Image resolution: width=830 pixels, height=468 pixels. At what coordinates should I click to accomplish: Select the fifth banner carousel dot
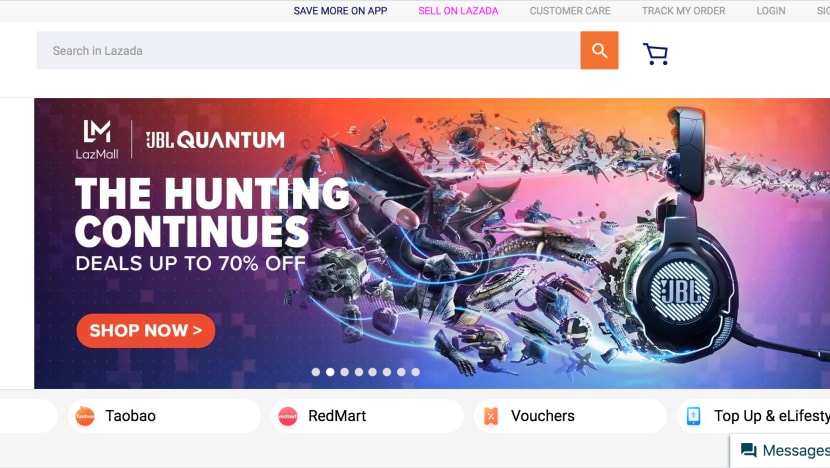pos(373,372)
